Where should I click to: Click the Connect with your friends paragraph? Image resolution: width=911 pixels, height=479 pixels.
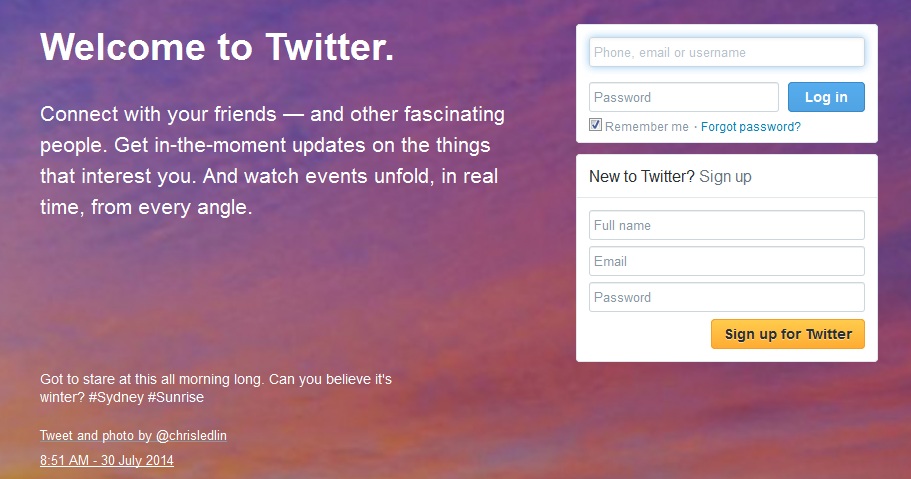[x=272, y=161]
